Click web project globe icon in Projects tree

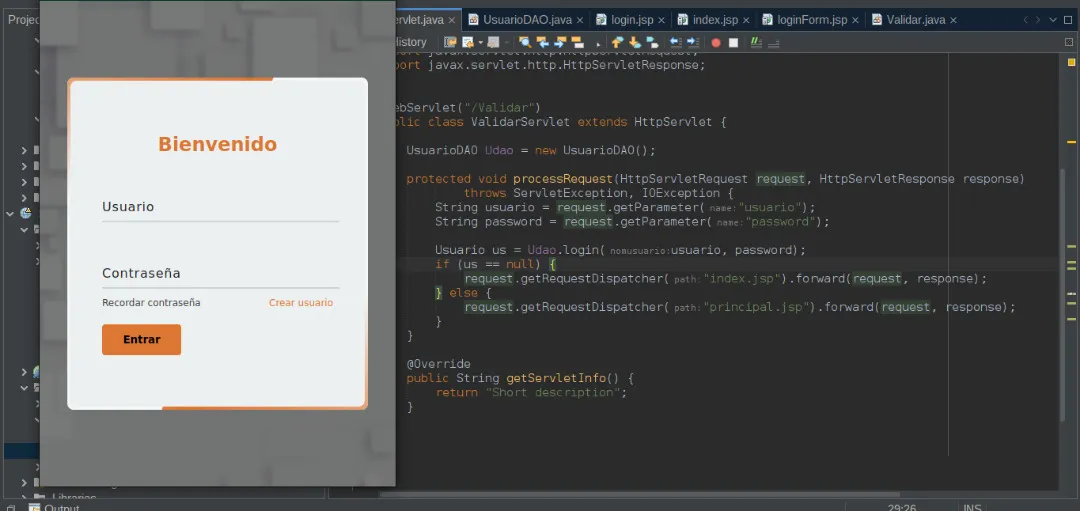click(x=25, y=213)
